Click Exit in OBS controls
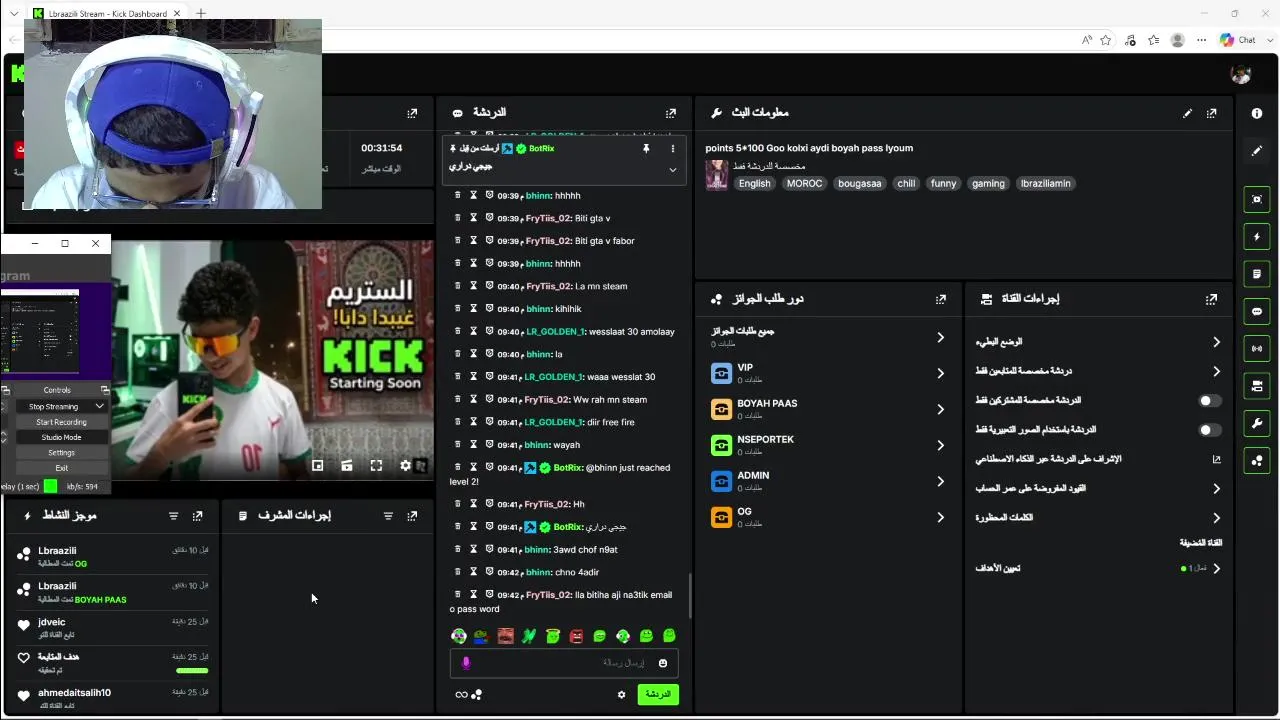This screenshot has height=720, width=1280. [x=61, y=468]
